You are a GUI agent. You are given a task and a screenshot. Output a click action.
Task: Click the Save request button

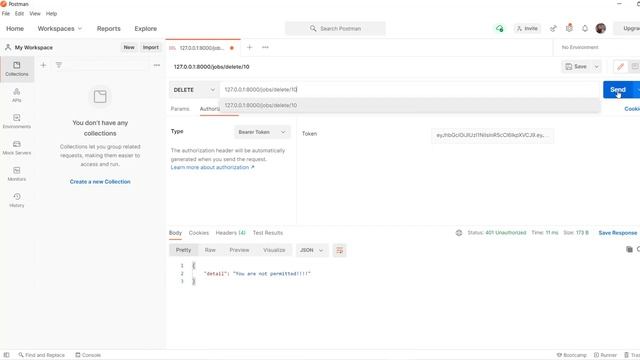click(x=576, y=67)
